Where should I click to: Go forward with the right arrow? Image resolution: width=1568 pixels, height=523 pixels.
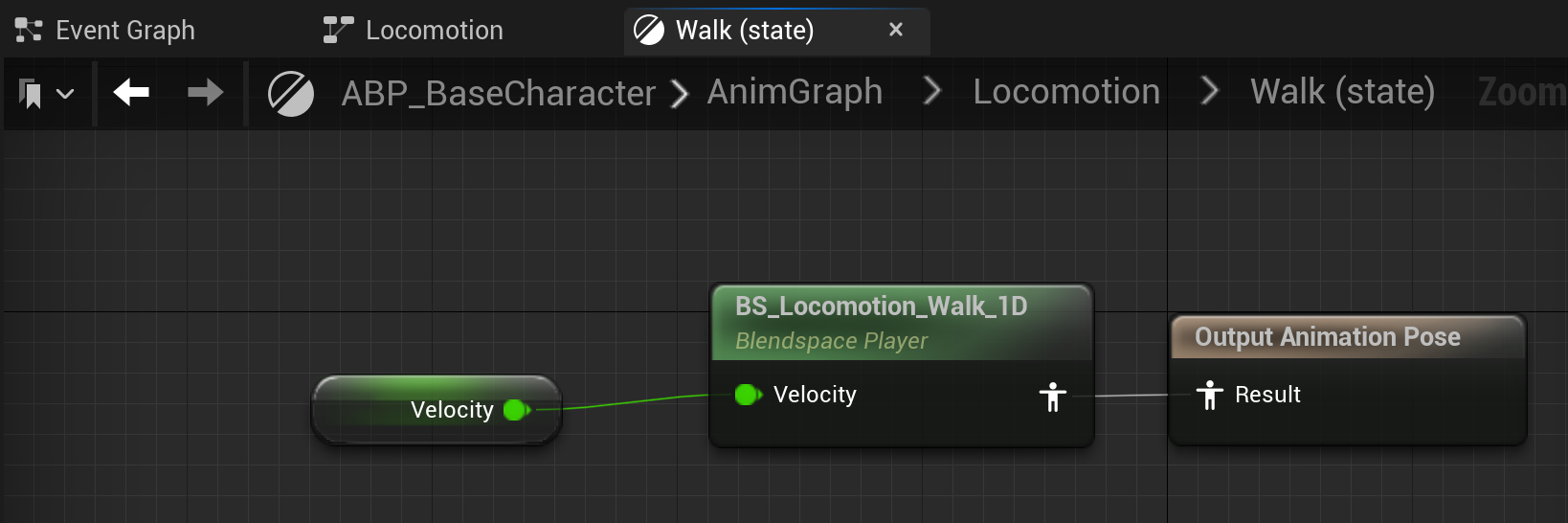coord(205,93)
